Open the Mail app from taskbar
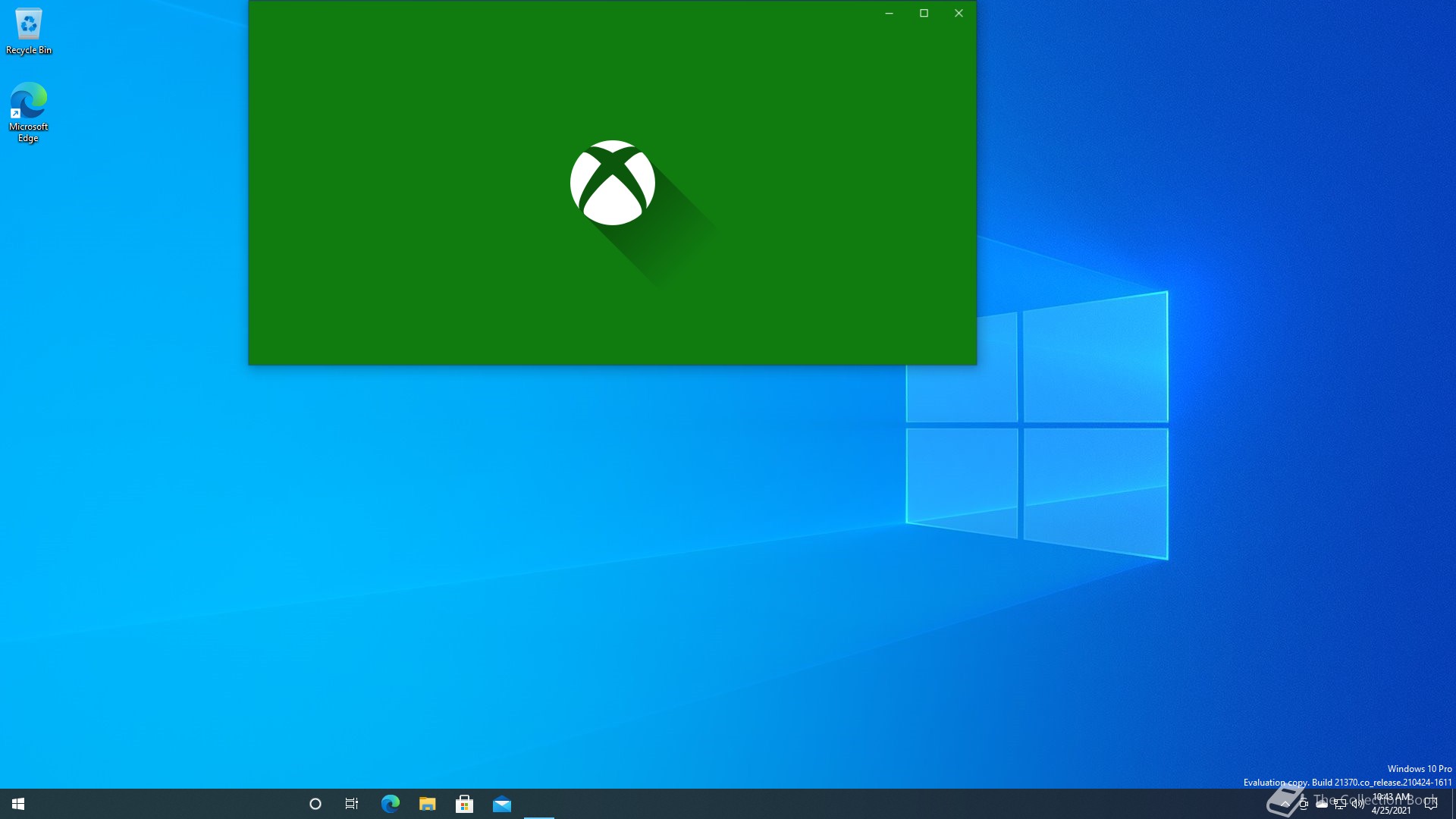 (x=501, y=804)
